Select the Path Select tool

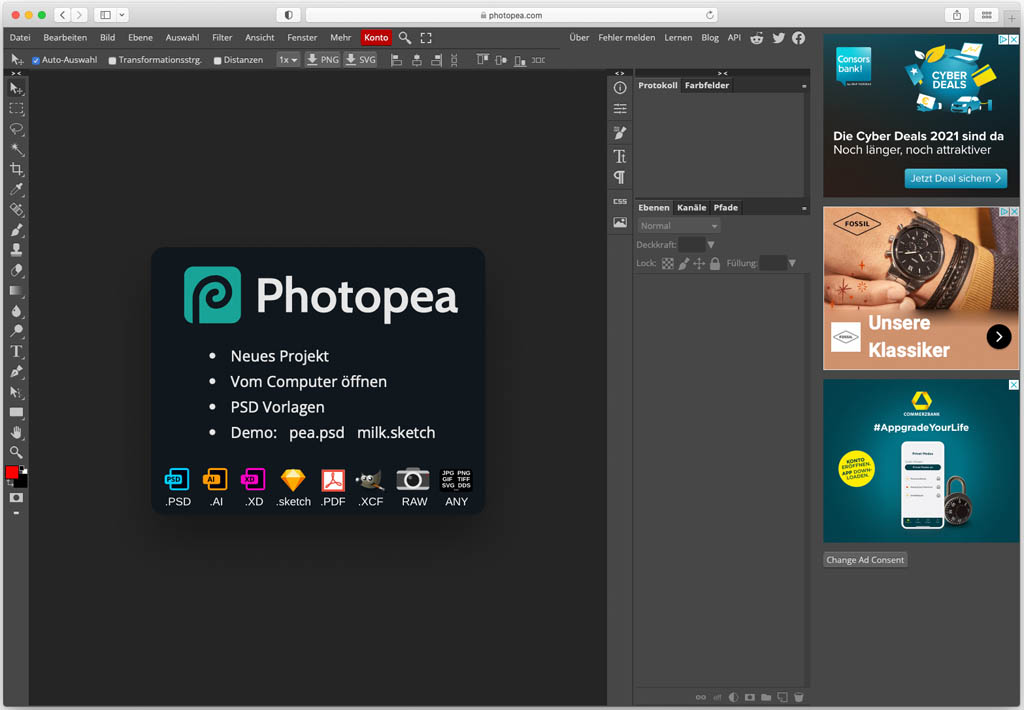tap(16, 392)
